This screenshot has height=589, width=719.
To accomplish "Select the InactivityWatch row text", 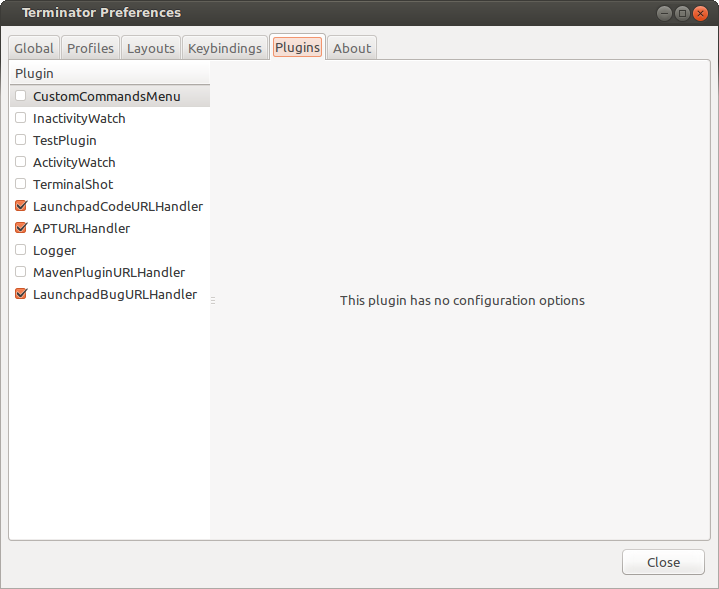I will 79,118.
